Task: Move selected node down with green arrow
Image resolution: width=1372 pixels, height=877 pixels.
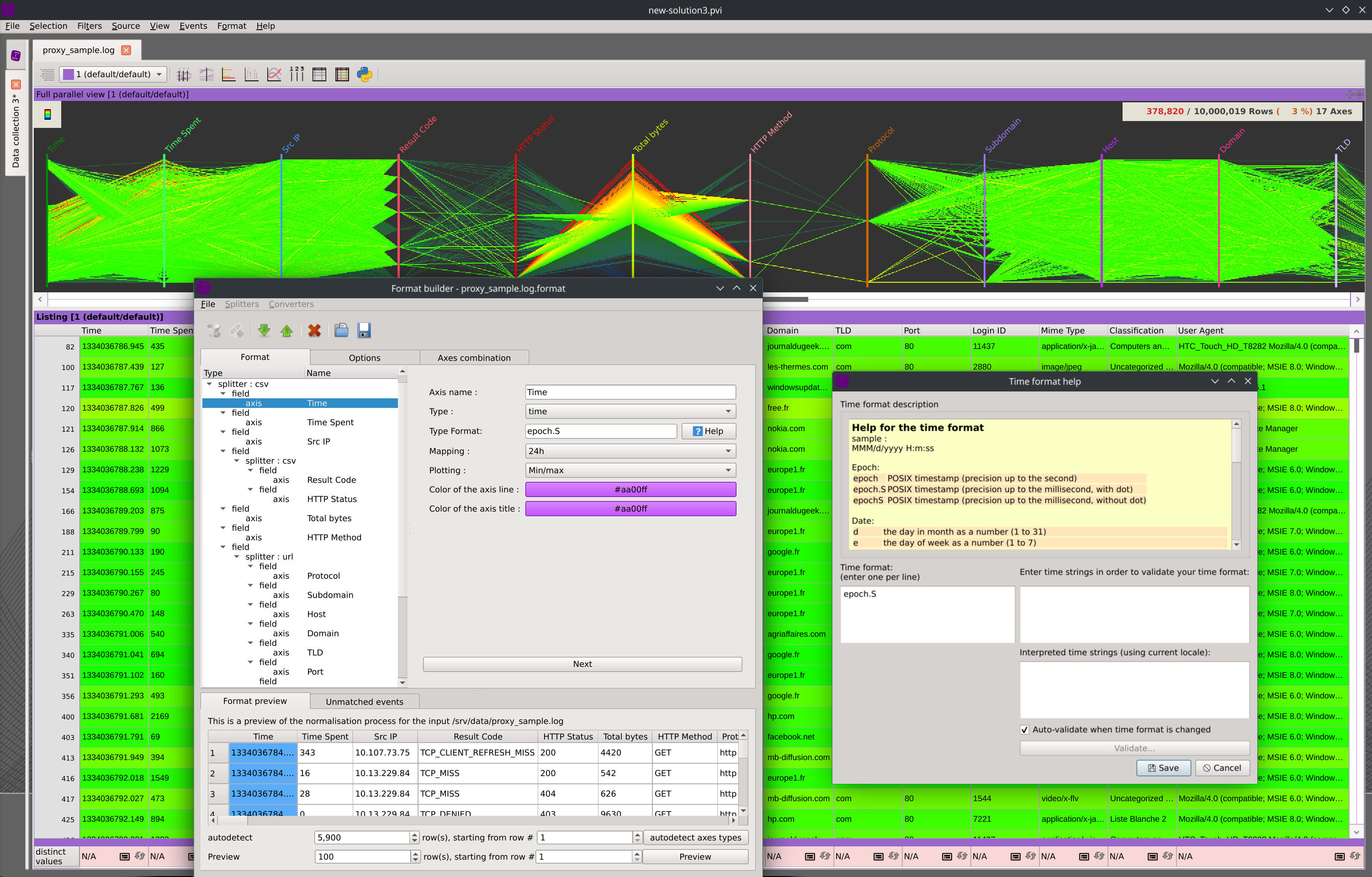Action: (264, 330)
